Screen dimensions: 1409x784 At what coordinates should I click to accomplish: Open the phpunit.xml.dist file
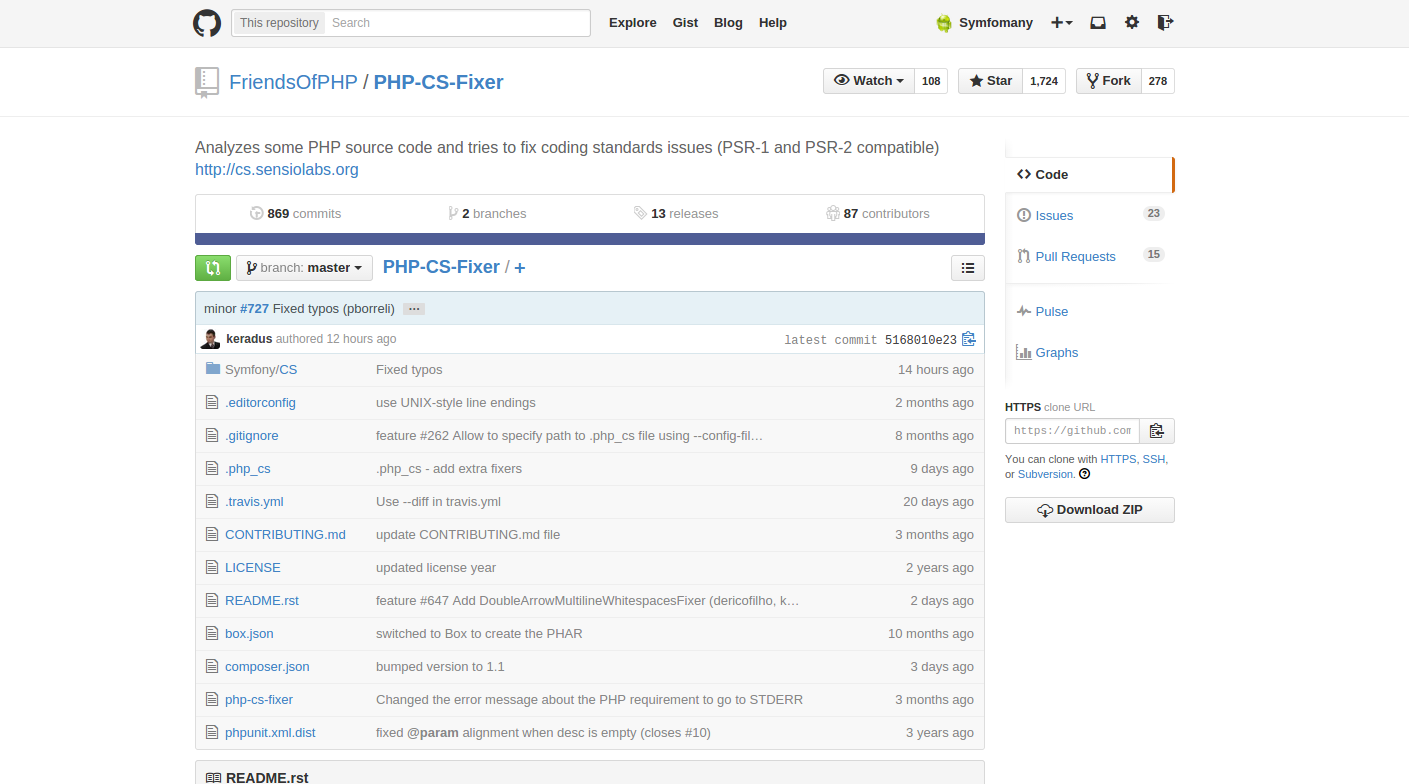270,732
